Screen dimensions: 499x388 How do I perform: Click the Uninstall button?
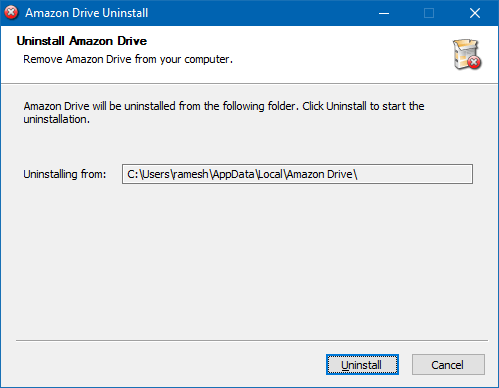click(x=362, y=364)
